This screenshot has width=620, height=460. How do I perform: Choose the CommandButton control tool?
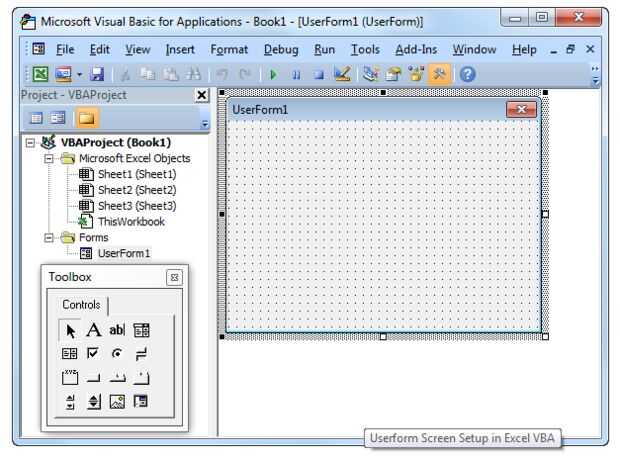[94, 377]
